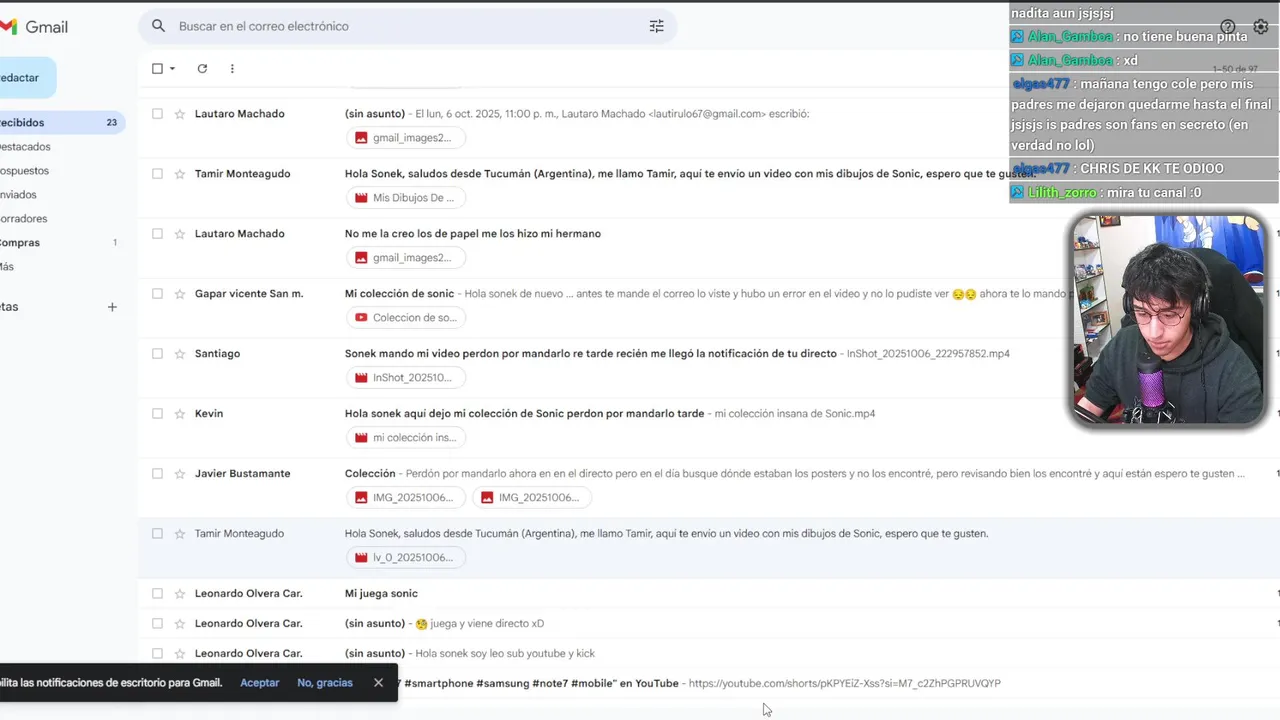Image resolution: width=1280 pixels, height=720 pixels.
Task: Check the Javier Bustamante email
Action: 157,474
